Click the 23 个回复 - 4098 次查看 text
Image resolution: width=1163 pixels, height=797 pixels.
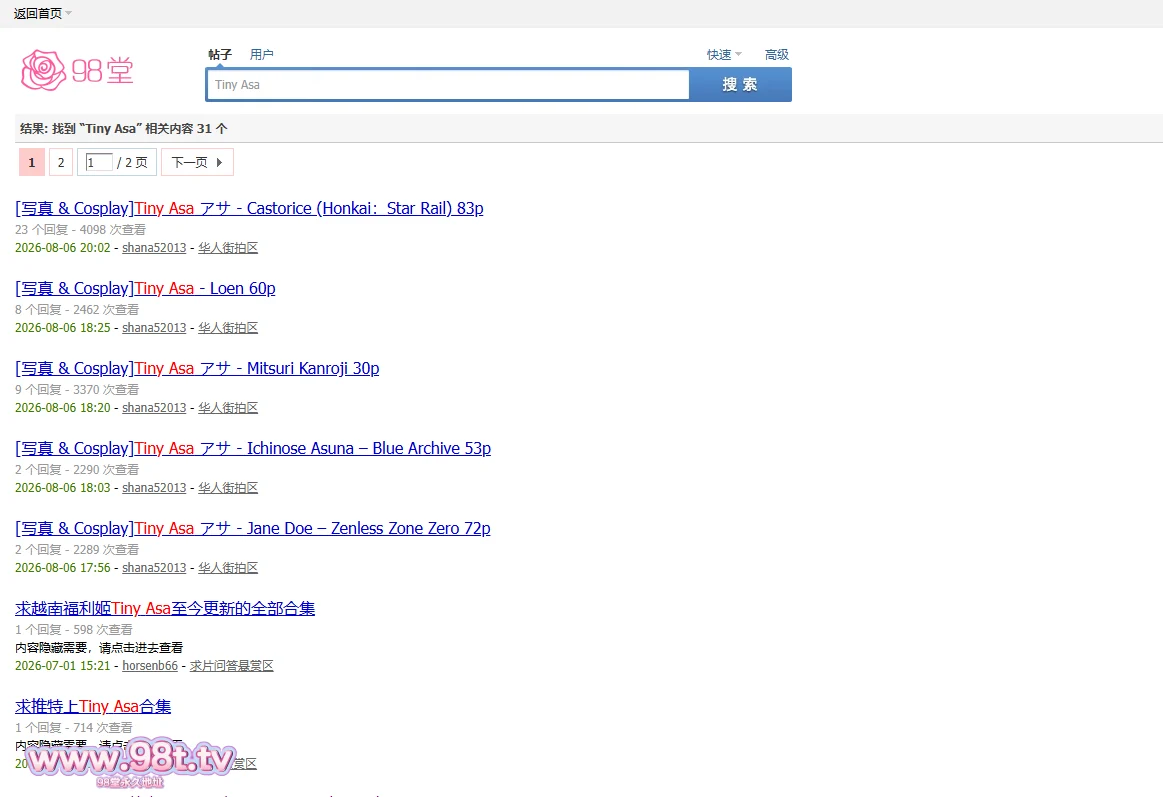[80, 230]
